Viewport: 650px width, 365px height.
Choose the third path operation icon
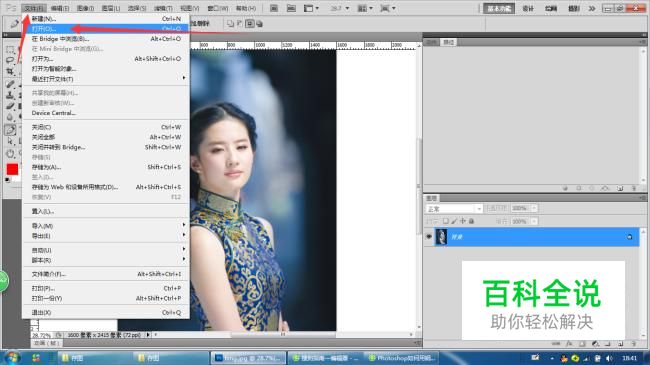tap(250, 24)
